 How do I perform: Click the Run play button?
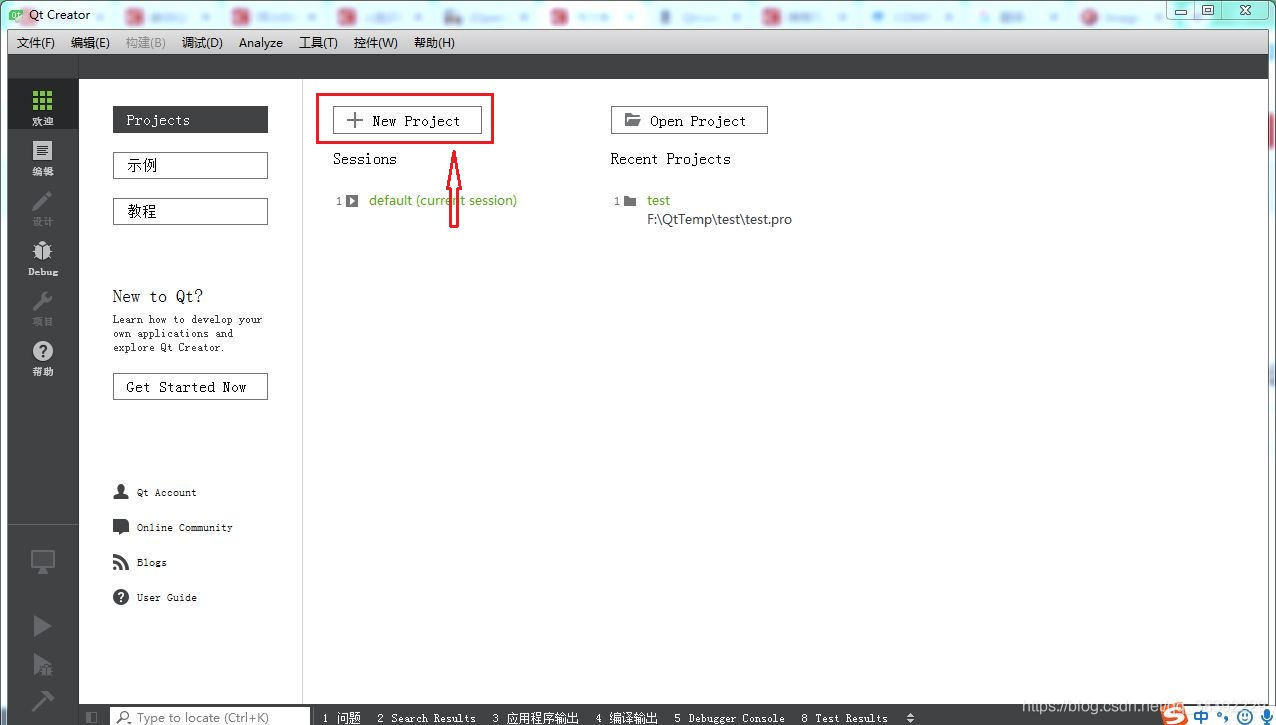click(42, 626)
